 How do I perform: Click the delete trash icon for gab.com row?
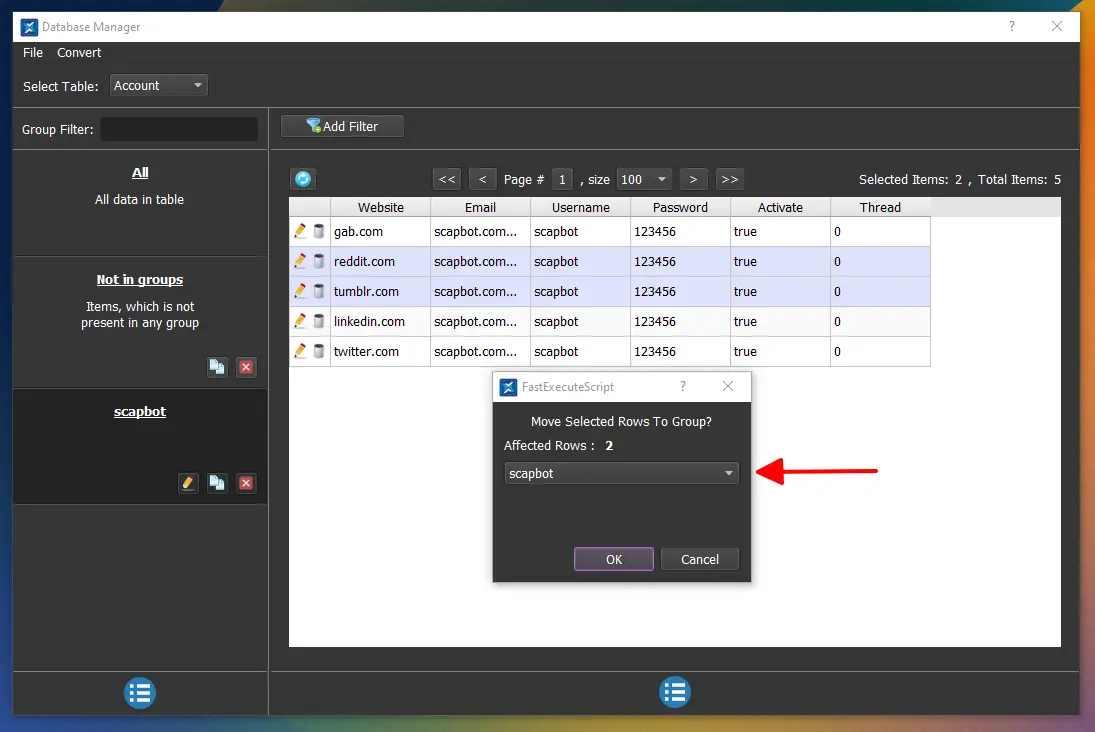click(318, 231)
